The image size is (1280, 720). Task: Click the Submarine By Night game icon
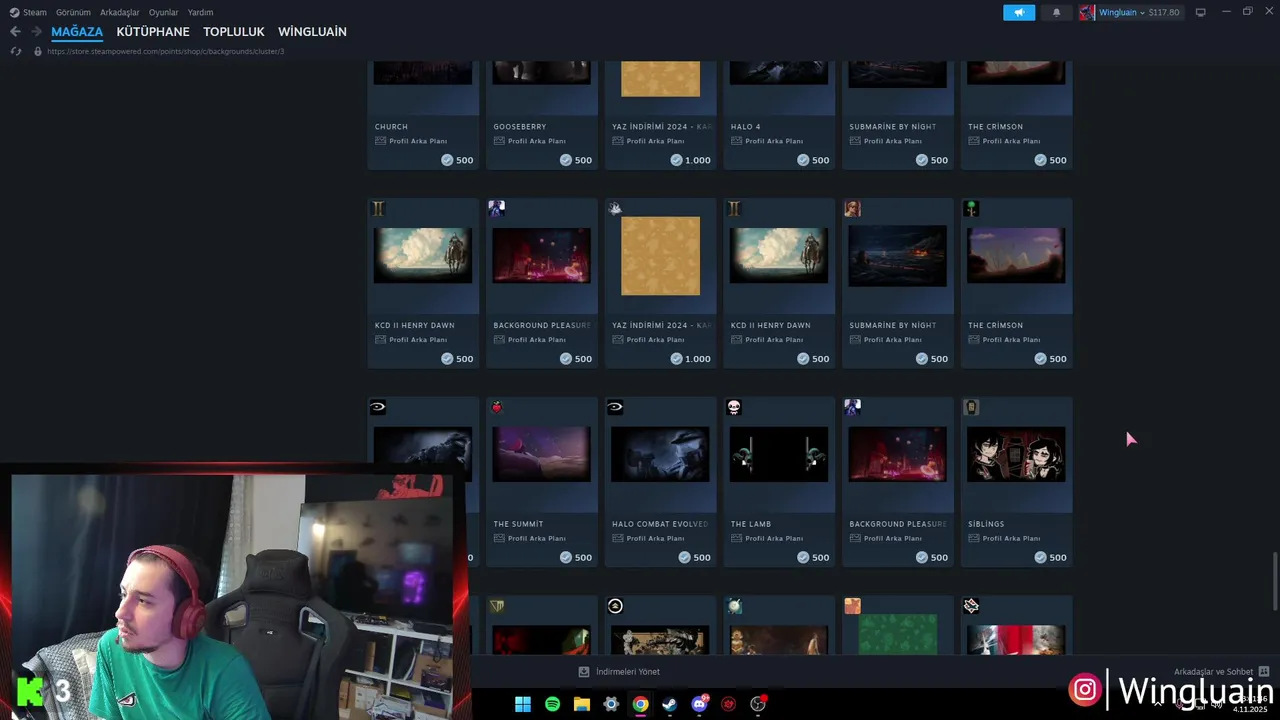click(x=853, y=208)
